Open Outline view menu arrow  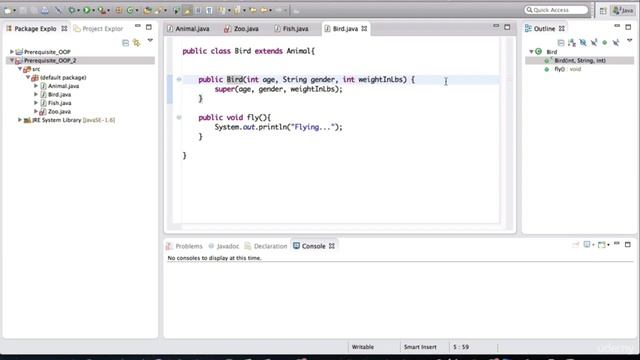[629, 40]
